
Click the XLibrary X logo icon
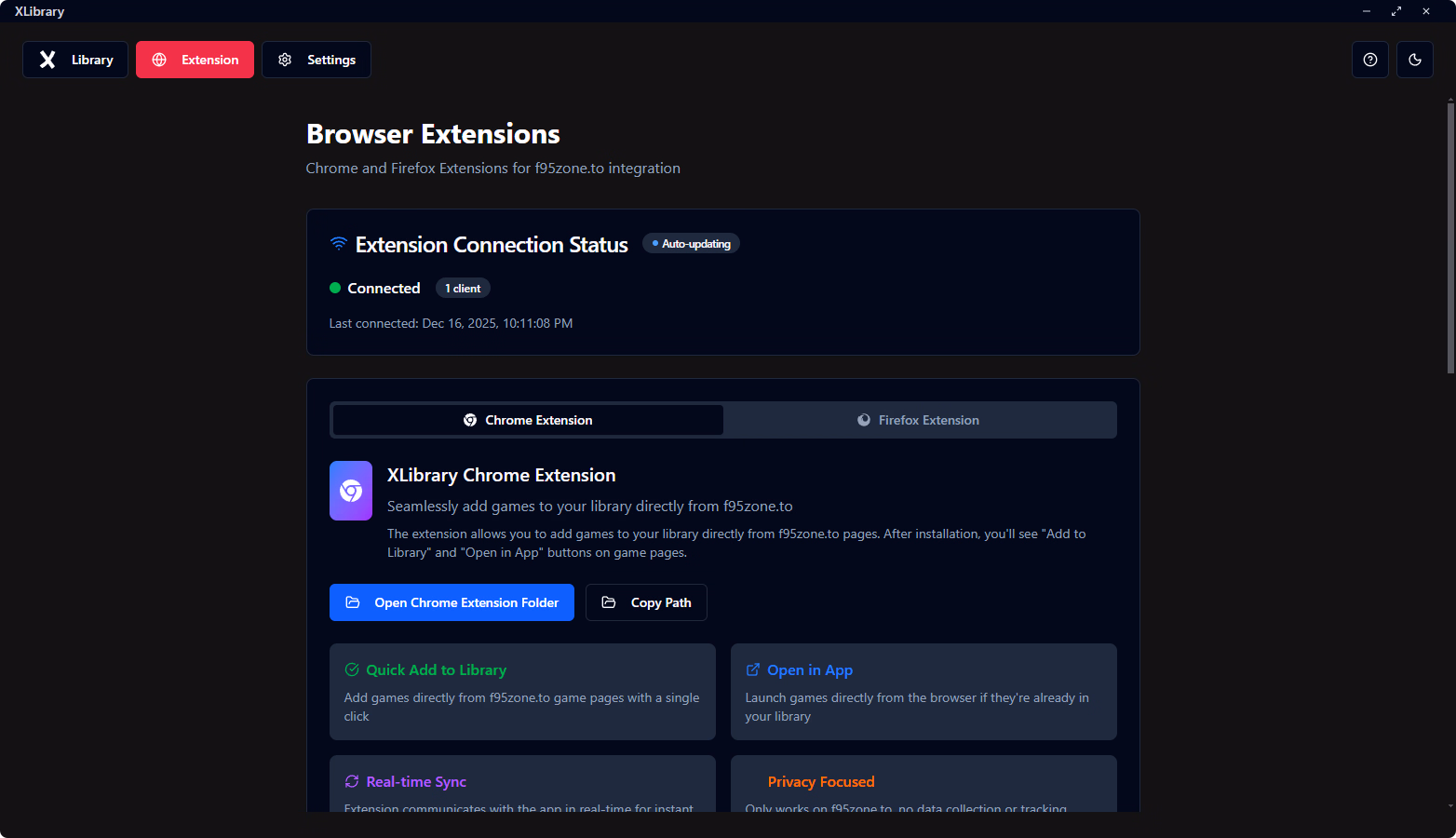tap(47, 60)
